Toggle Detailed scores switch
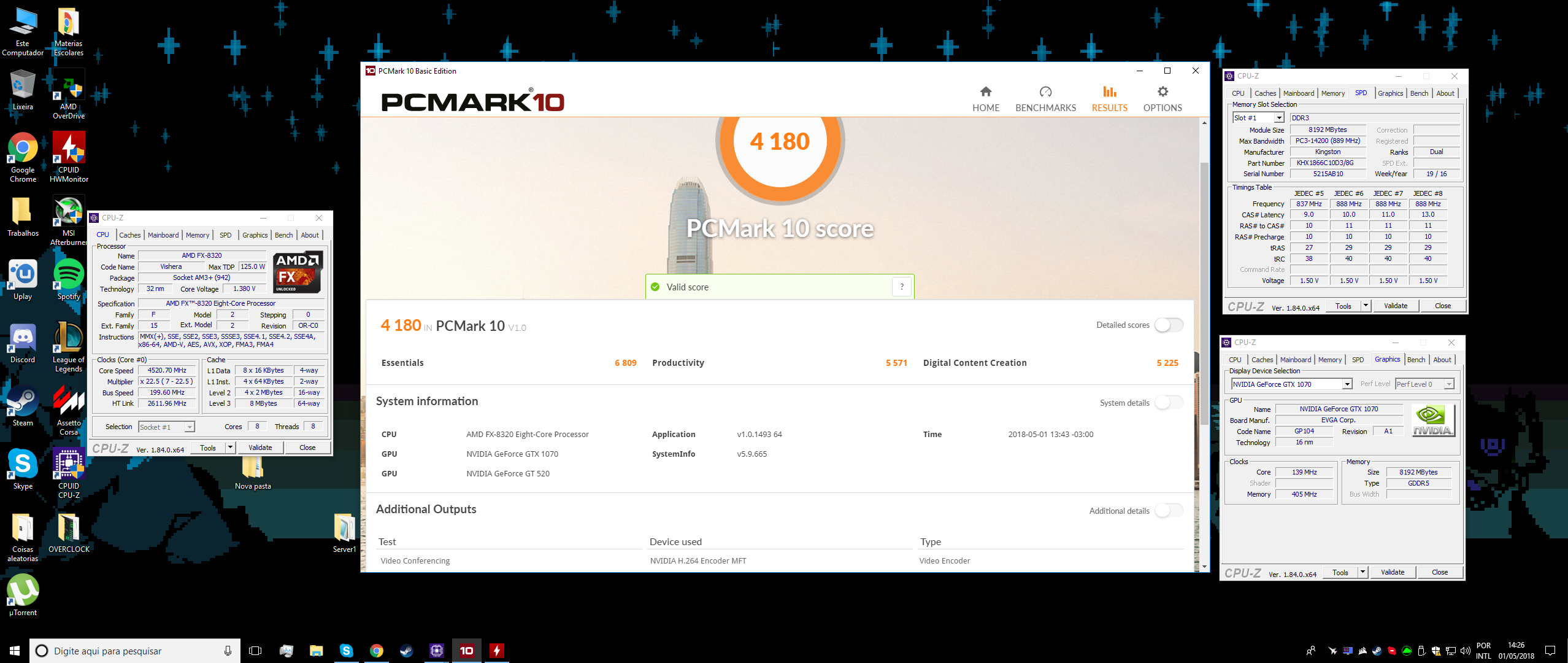Viewport: 1568px width, 663px height. [1168, 325]
